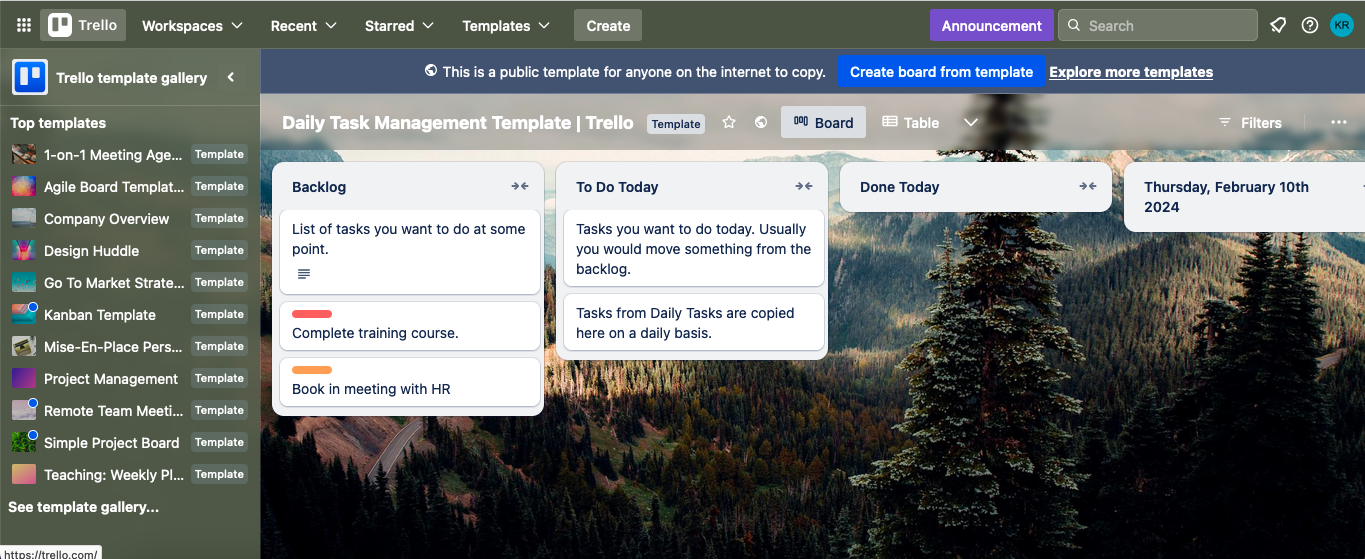Open the Filters menu
The width and height of the screenshot is (1365, 559).
[x=1249, y=122]
